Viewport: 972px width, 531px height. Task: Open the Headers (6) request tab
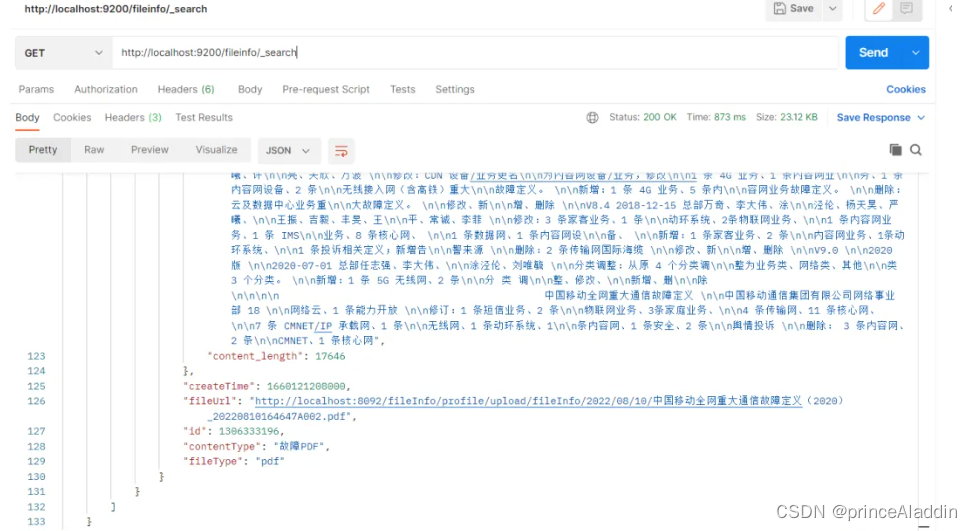pyautogui.click(x=186, y=89)
